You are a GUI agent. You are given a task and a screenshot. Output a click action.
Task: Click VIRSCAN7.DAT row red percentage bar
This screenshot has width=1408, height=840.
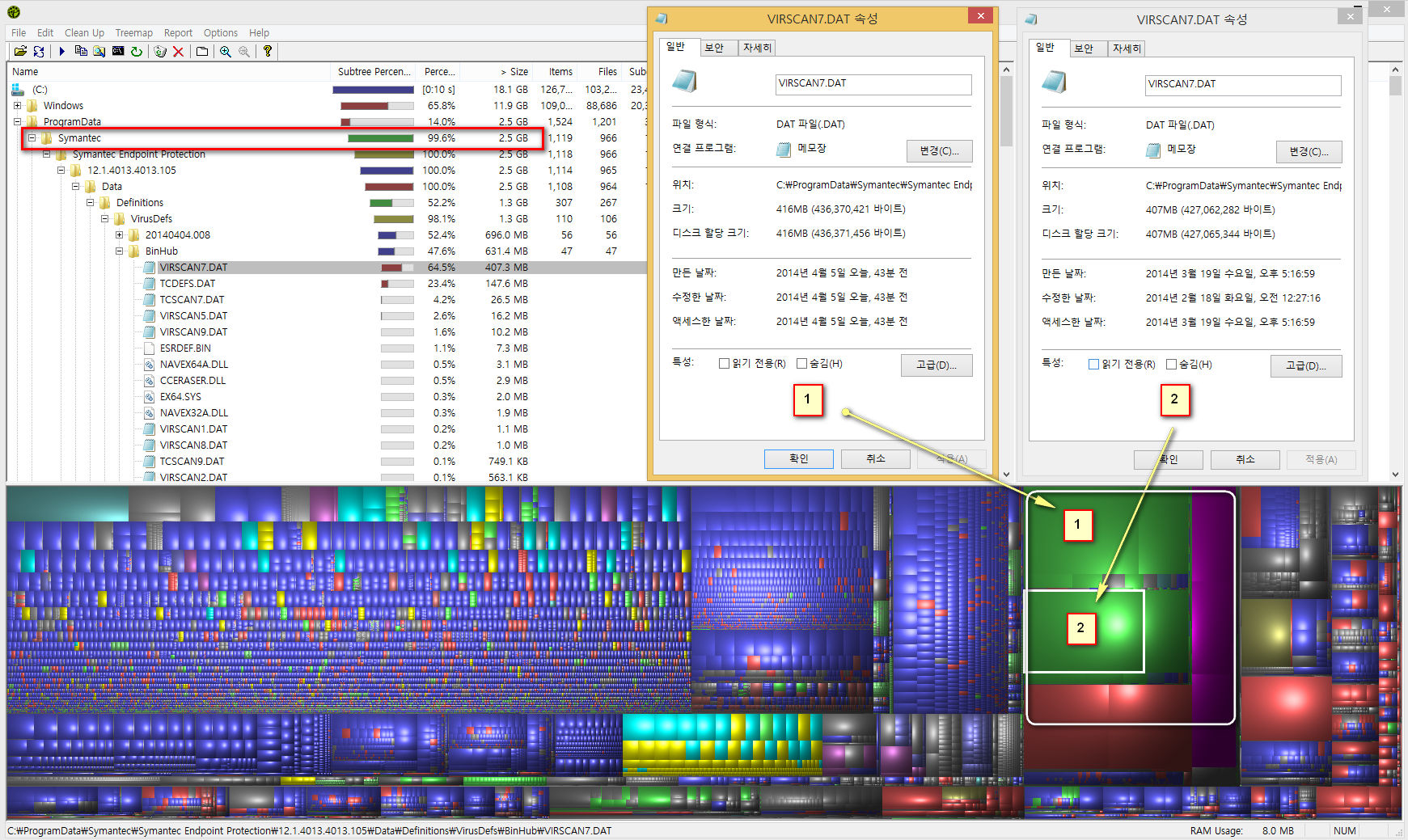pos(397,268)
